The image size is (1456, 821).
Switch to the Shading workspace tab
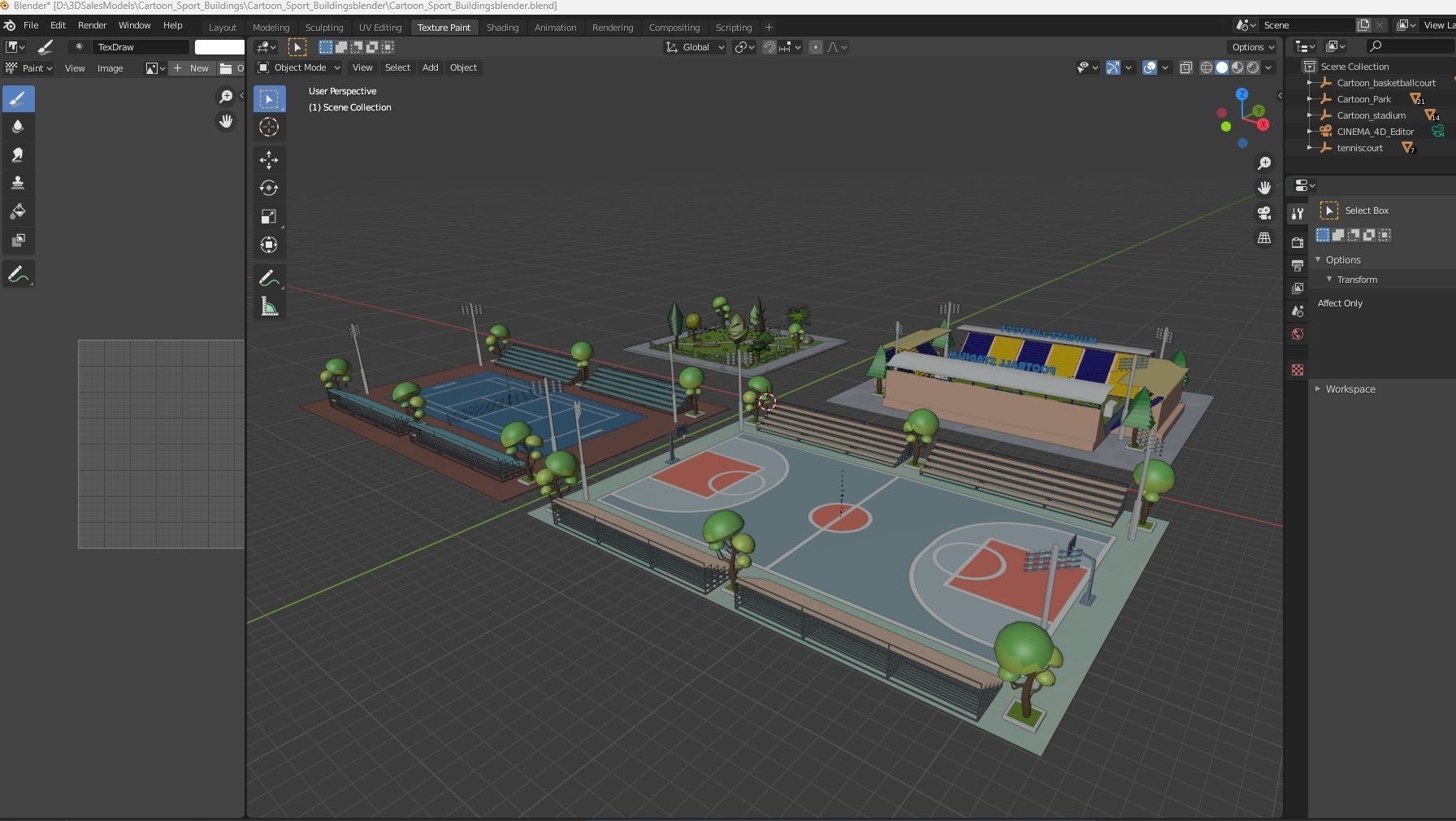[x=502, y=28]
